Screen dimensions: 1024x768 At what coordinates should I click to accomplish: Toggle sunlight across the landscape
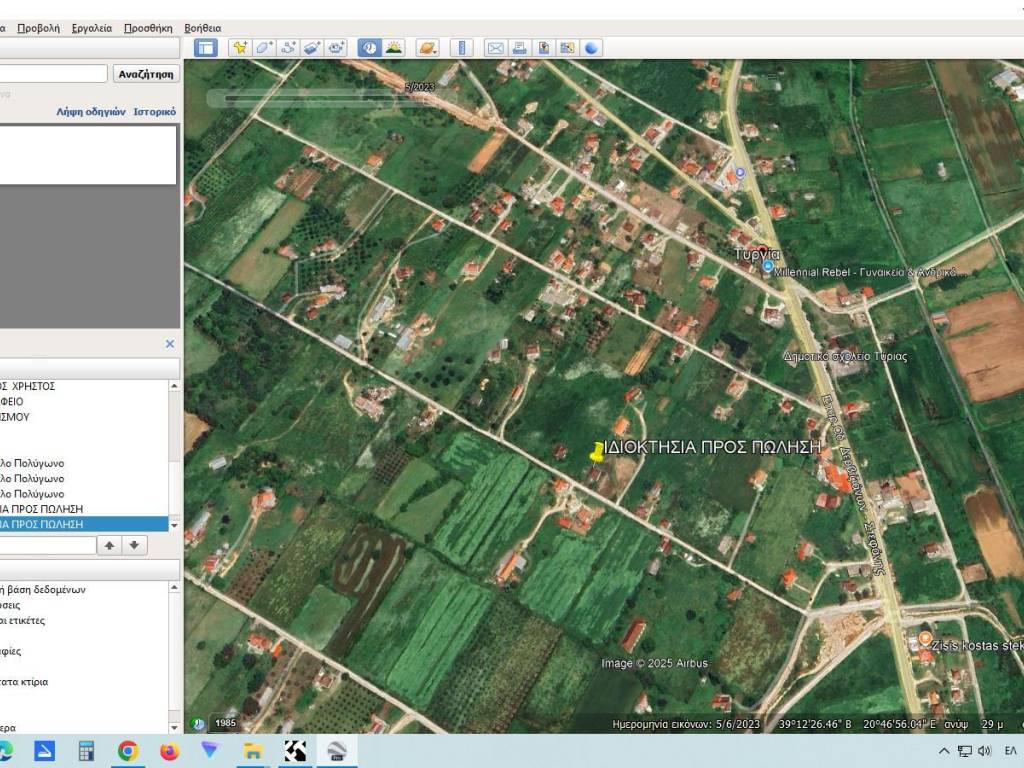coord(394,47)
